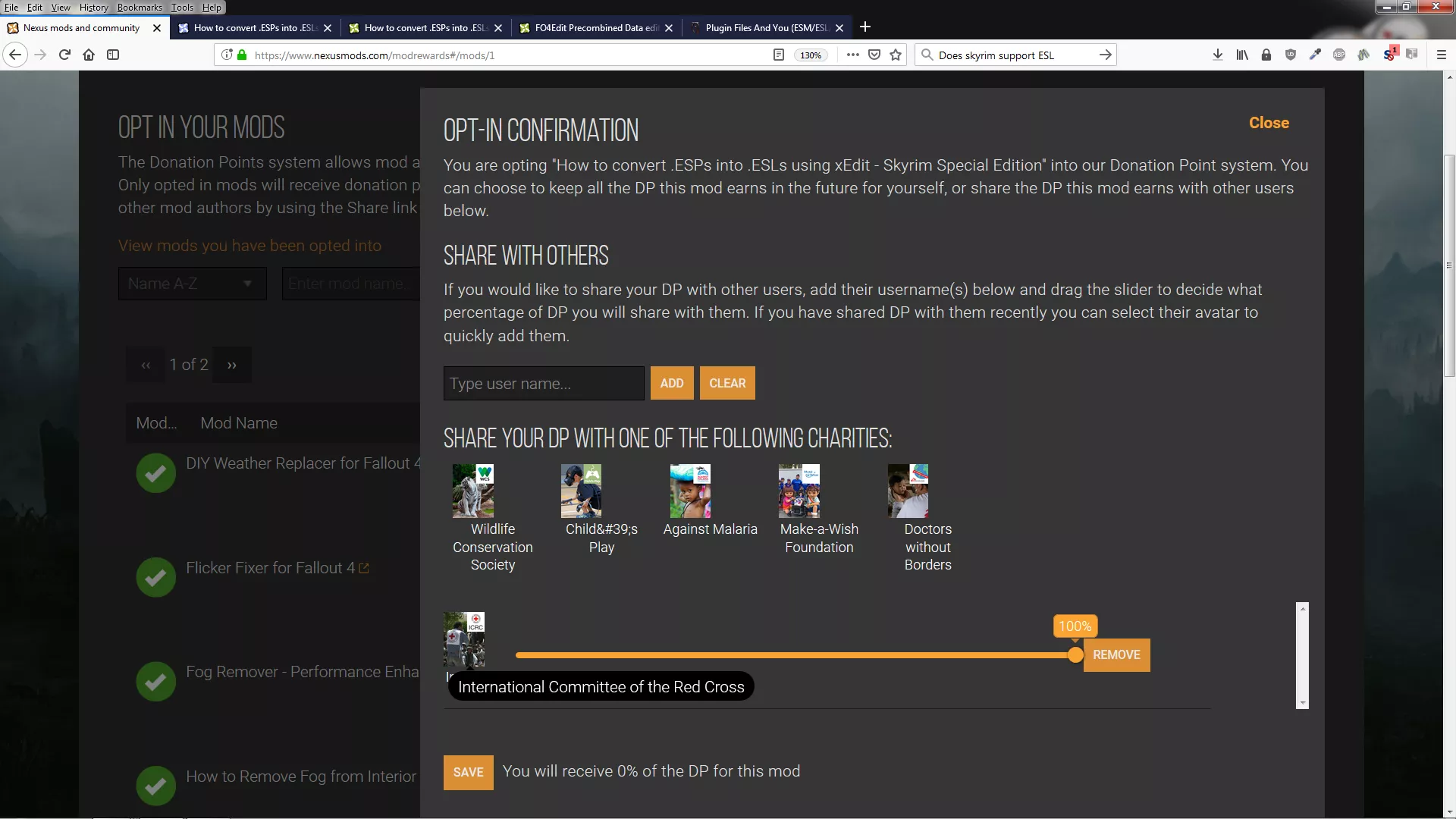Go back to the previous page
Image resolution: width=1456 pixels, height=819 pixels.
[x=15, y=55]
